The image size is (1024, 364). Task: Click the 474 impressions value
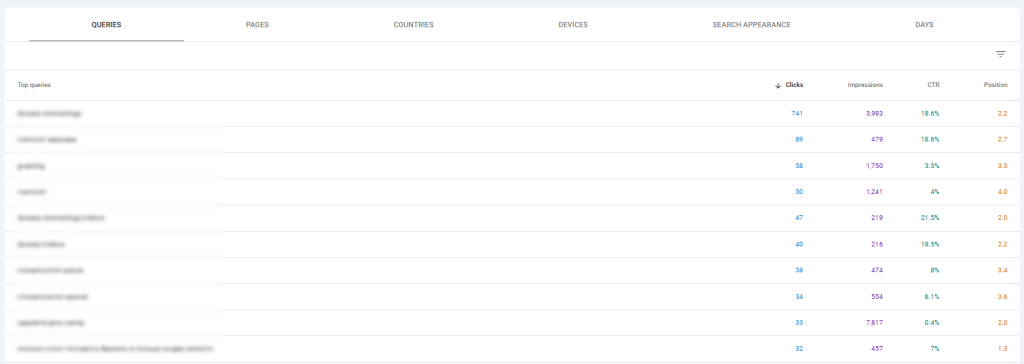pyautogui.click(x=877, y=271)
